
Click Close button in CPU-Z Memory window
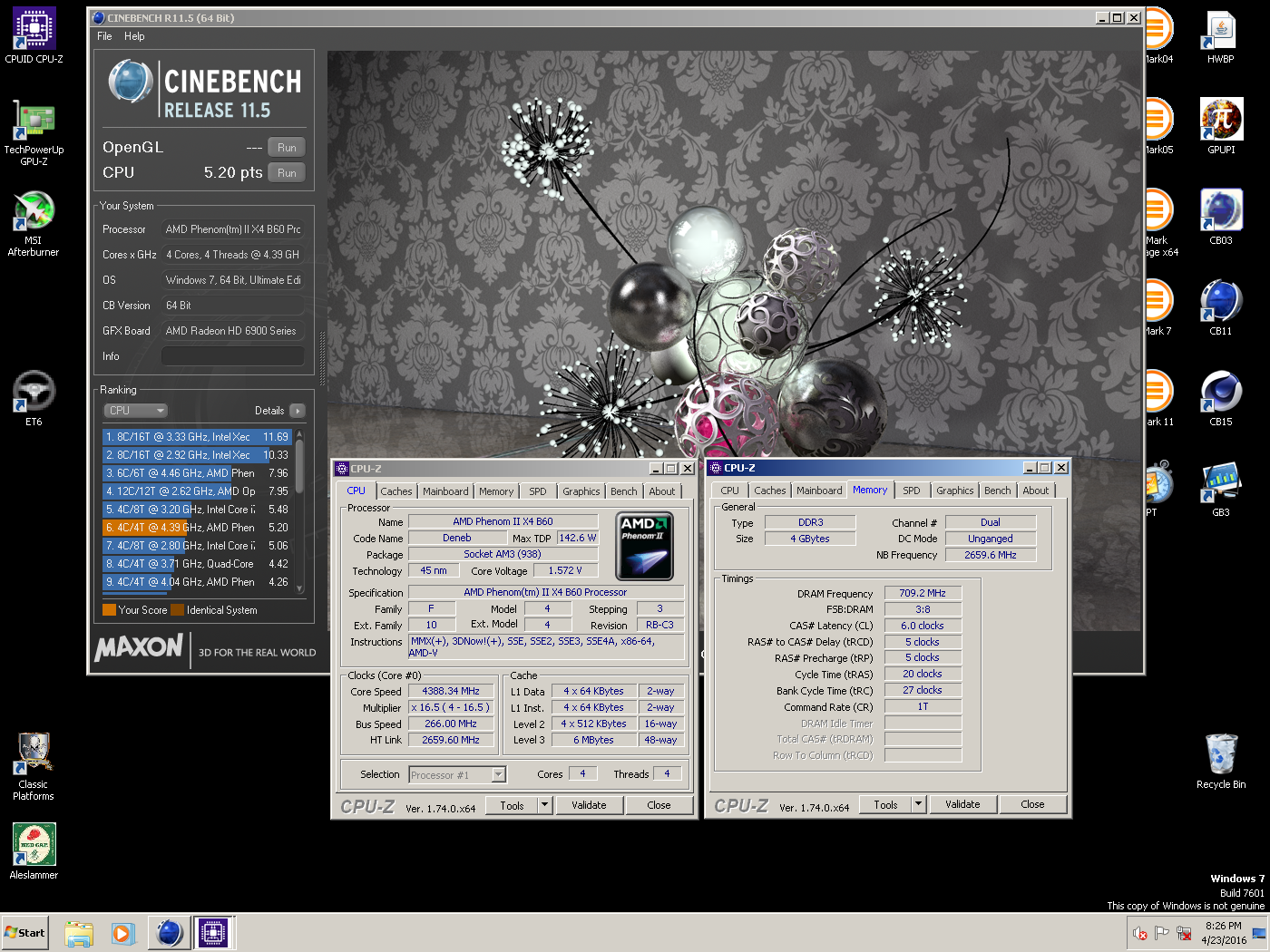pyautogui.click(x=1032, y=804)
